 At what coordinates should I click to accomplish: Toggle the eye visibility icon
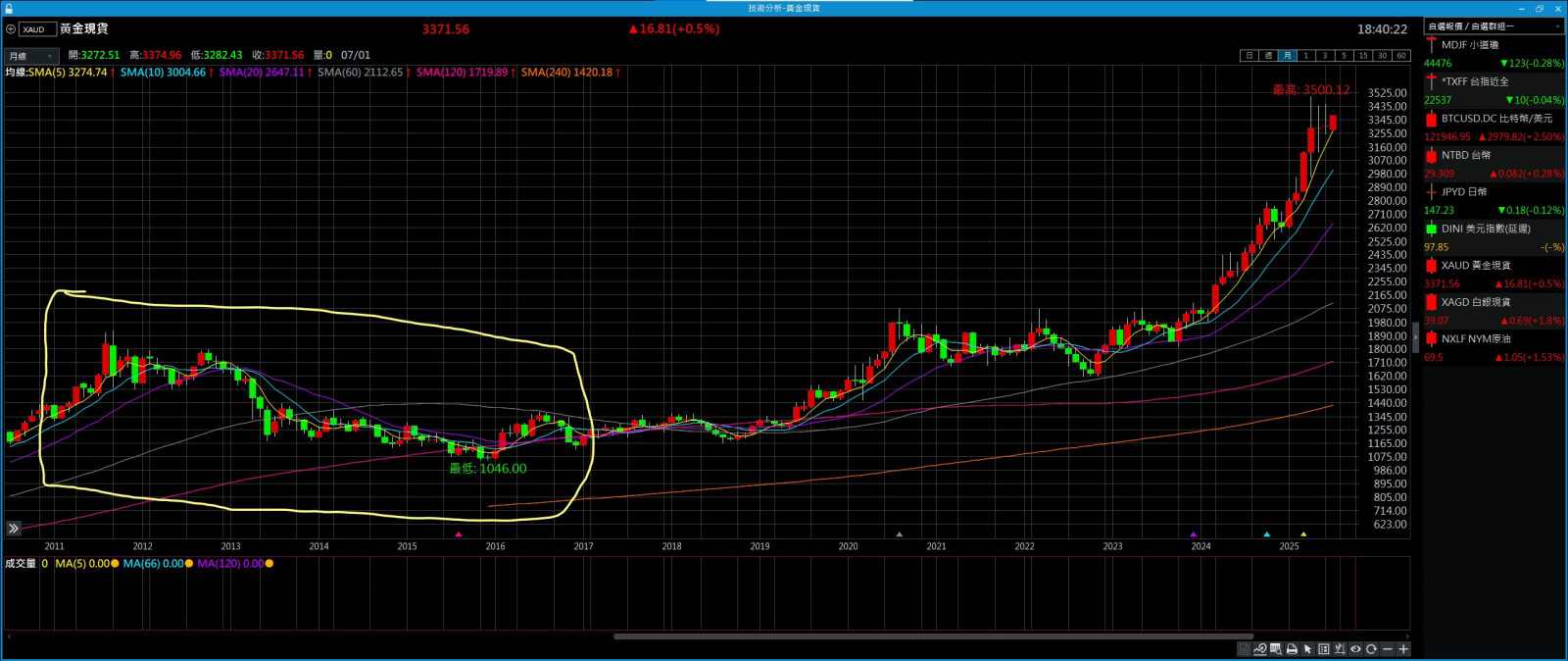pyautogui.click(x=1355, y=649)
